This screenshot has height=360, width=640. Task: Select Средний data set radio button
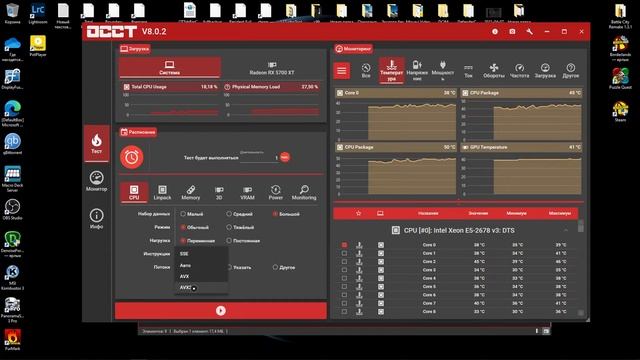tap(229, 214)
